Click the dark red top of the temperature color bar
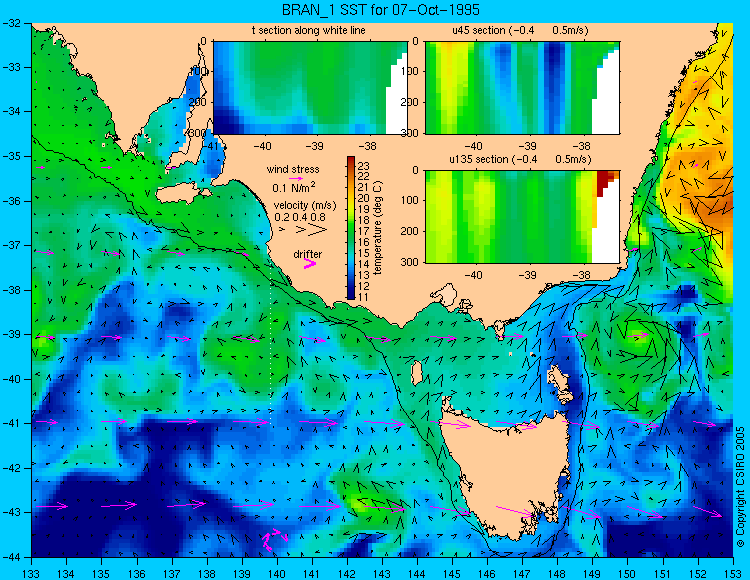 click(351, 161)
